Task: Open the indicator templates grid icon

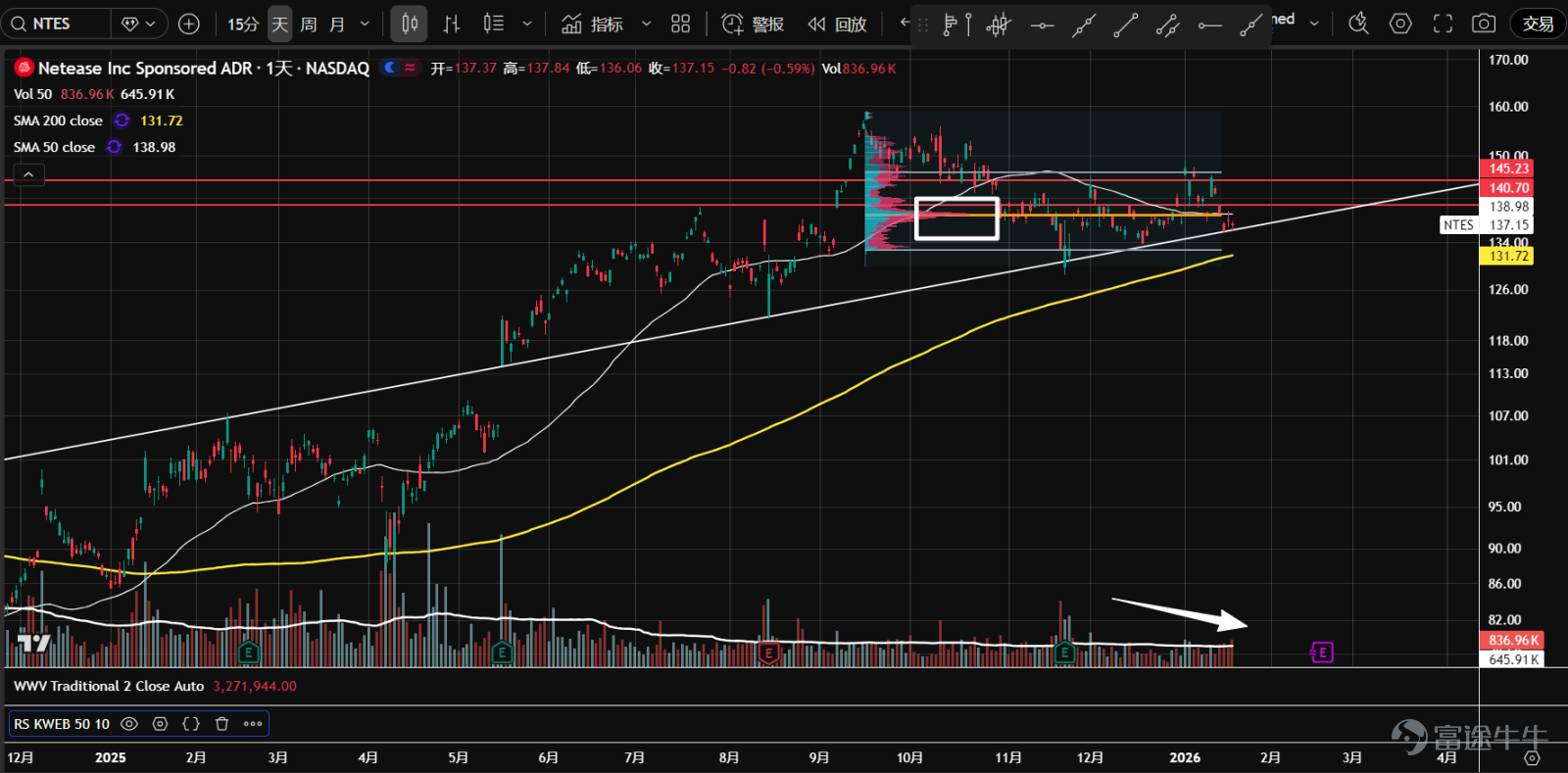Action: pos(681,24)
